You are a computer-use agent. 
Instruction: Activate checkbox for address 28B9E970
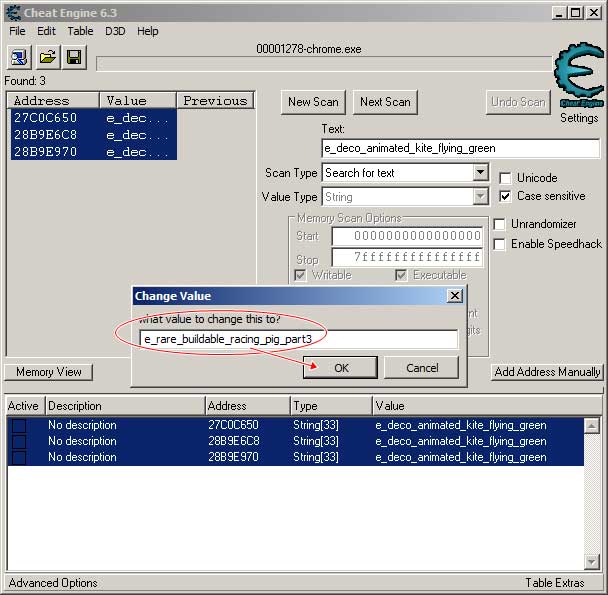[x=19, y=457]
